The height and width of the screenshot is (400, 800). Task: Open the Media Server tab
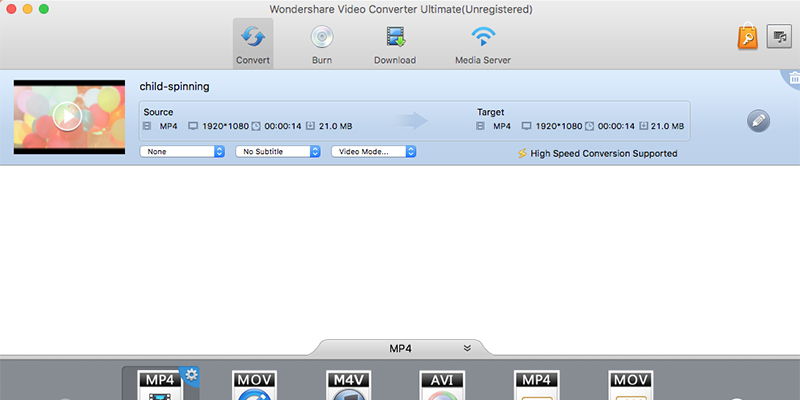483,44
